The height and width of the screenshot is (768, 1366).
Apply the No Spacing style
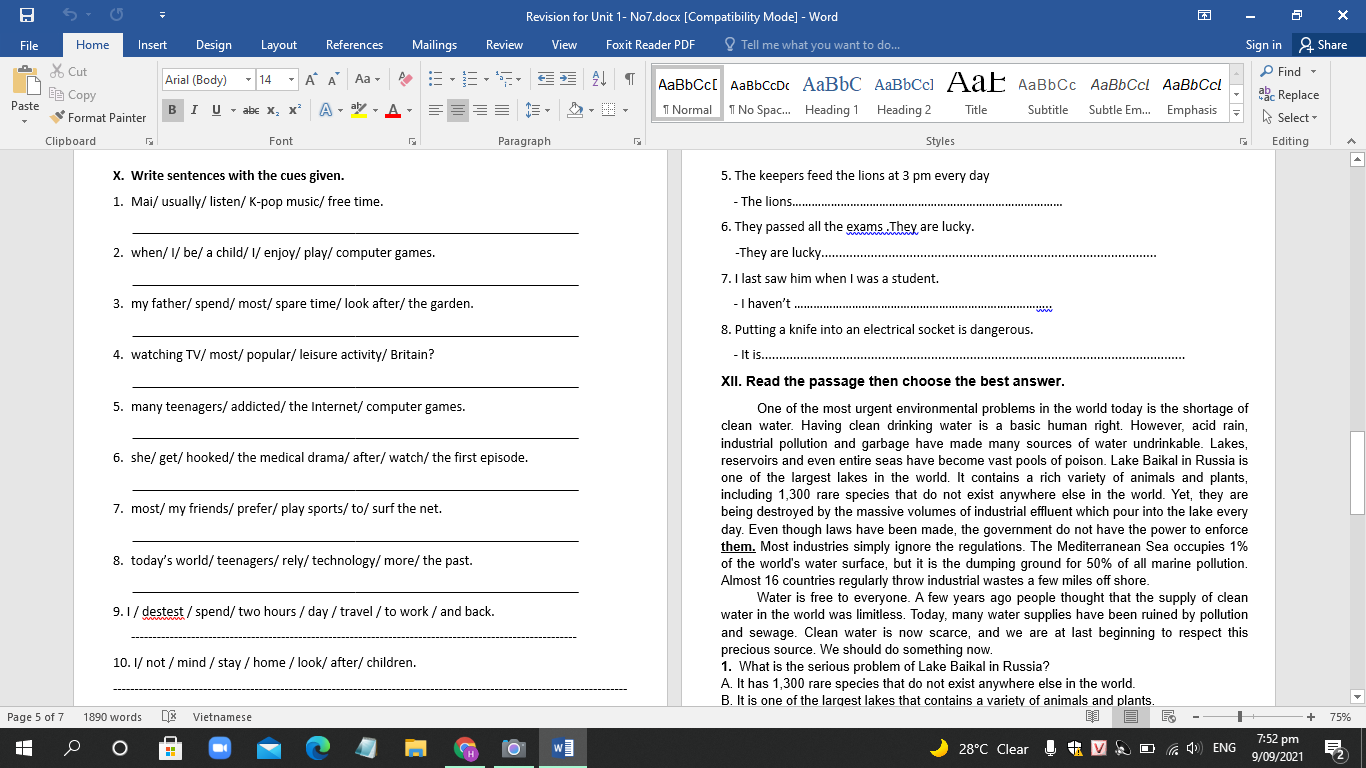(x=760, y=92)
